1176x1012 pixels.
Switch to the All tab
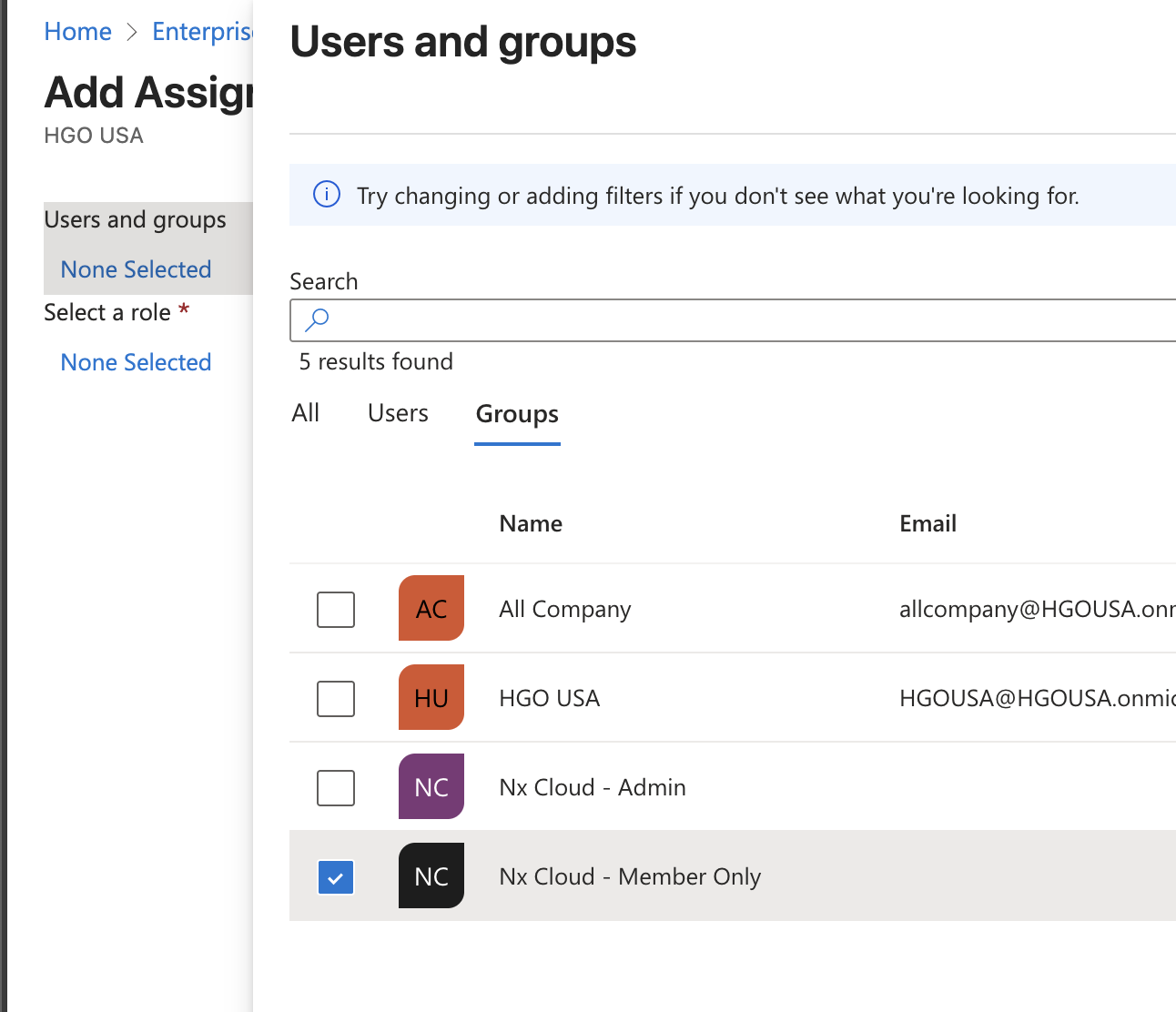tap(306, 413)
